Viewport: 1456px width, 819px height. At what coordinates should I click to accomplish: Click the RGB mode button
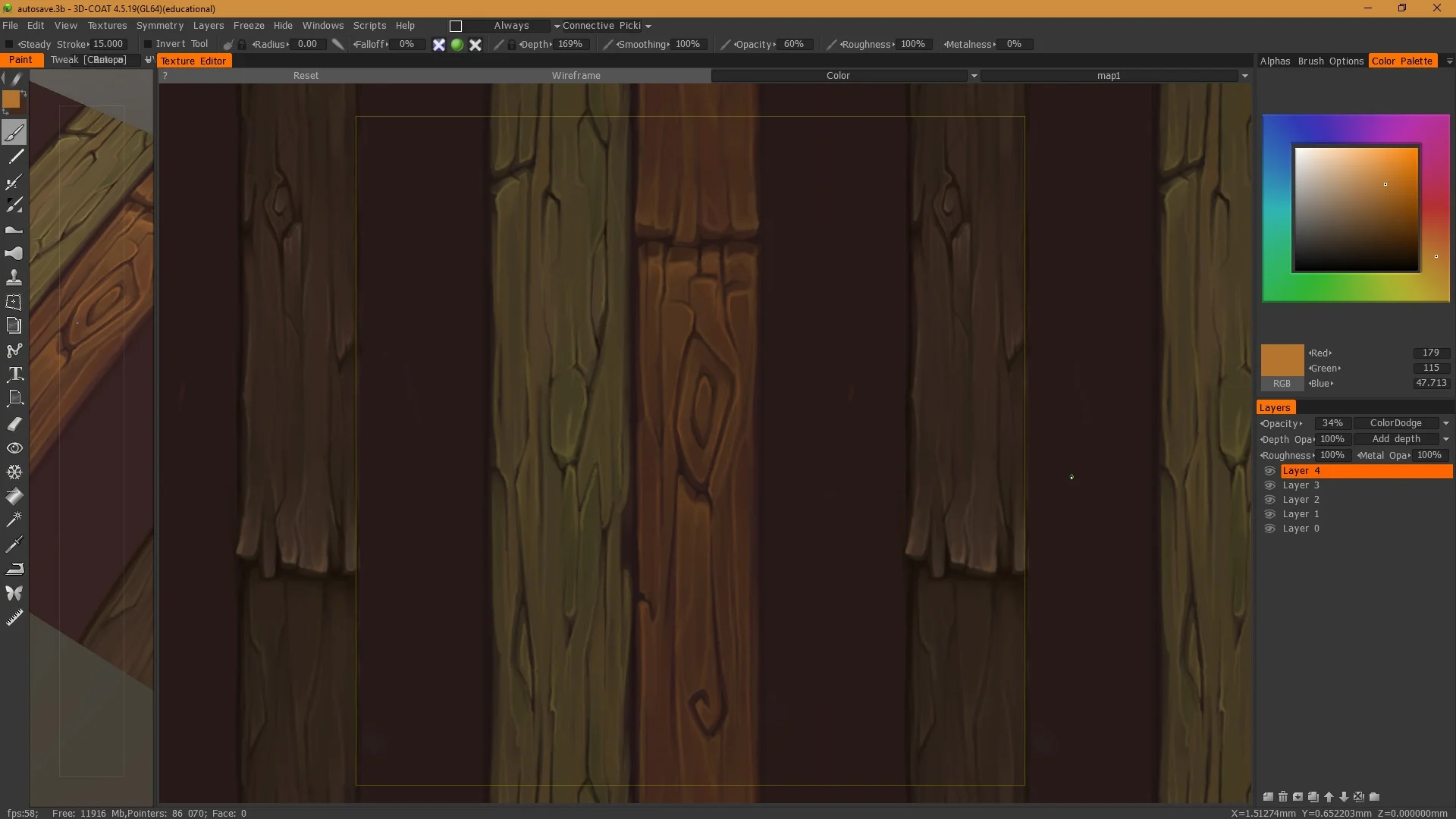click(1282, 384)
